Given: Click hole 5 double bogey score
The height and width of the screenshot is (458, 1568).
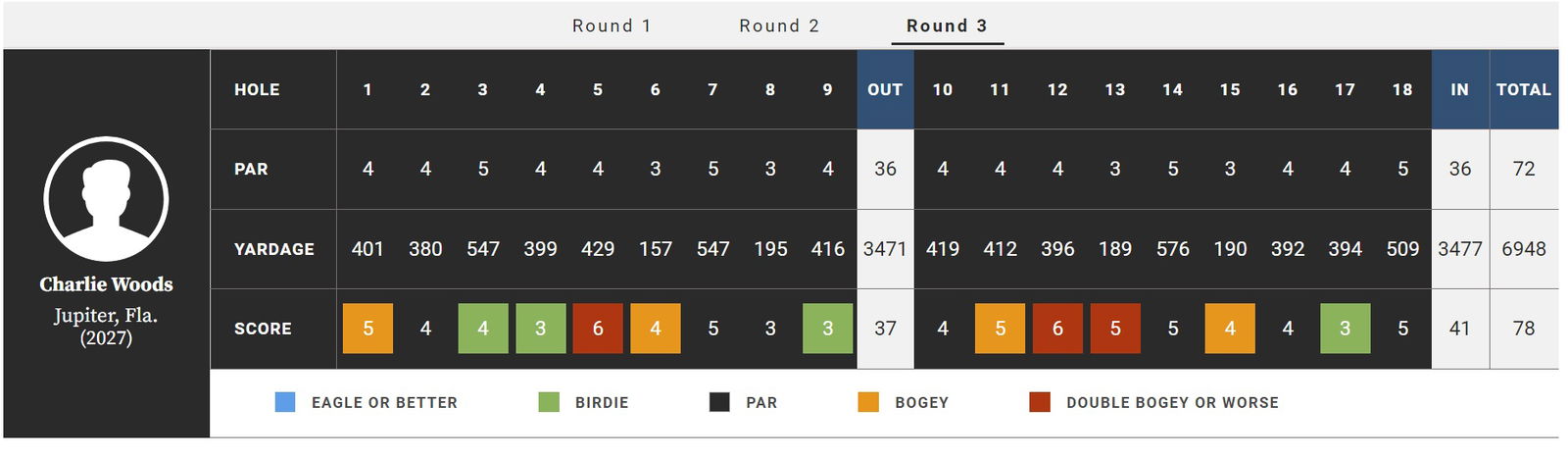Looking at the screenshot, I should [x=598, y=329].
